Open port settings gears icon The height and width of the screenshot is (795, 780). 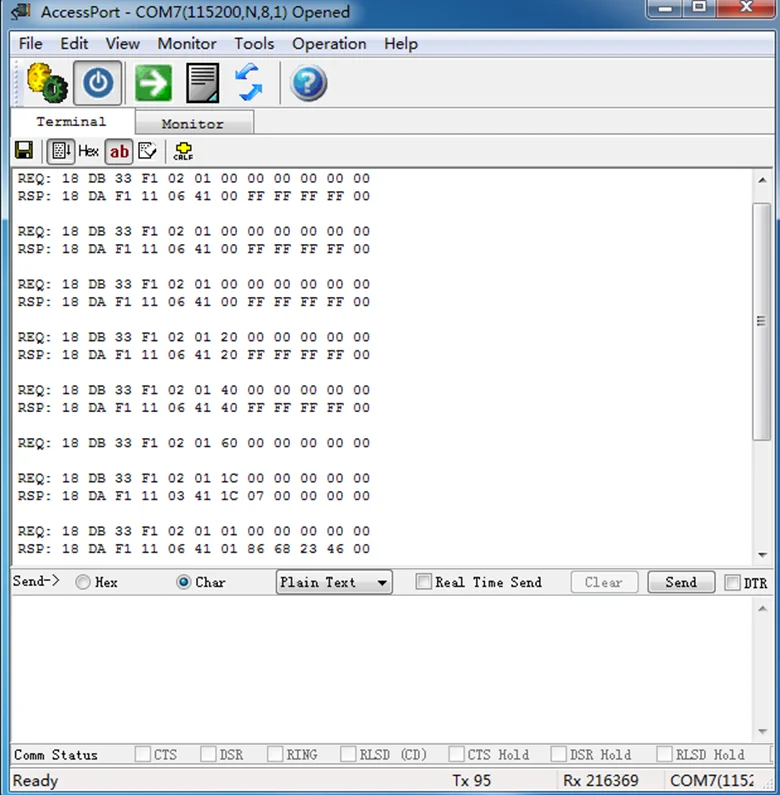(47, 83)
